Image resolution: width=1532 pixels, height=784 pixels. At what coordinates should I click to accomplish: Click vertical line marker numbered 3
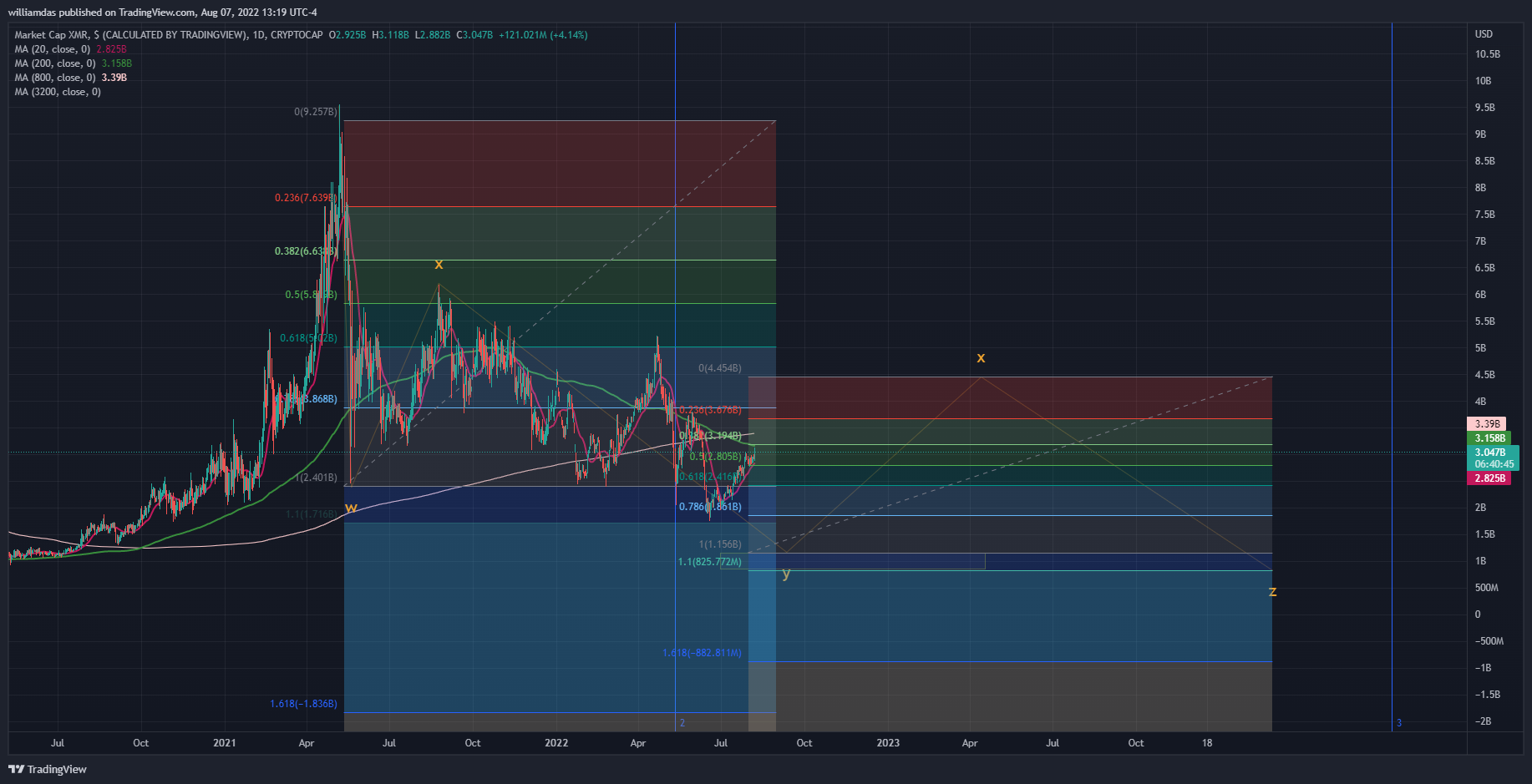click(1399, 723)
